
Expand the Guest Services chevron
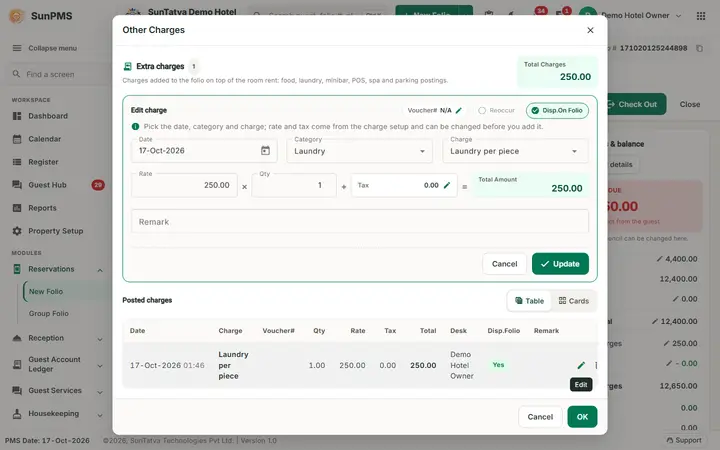100,392
